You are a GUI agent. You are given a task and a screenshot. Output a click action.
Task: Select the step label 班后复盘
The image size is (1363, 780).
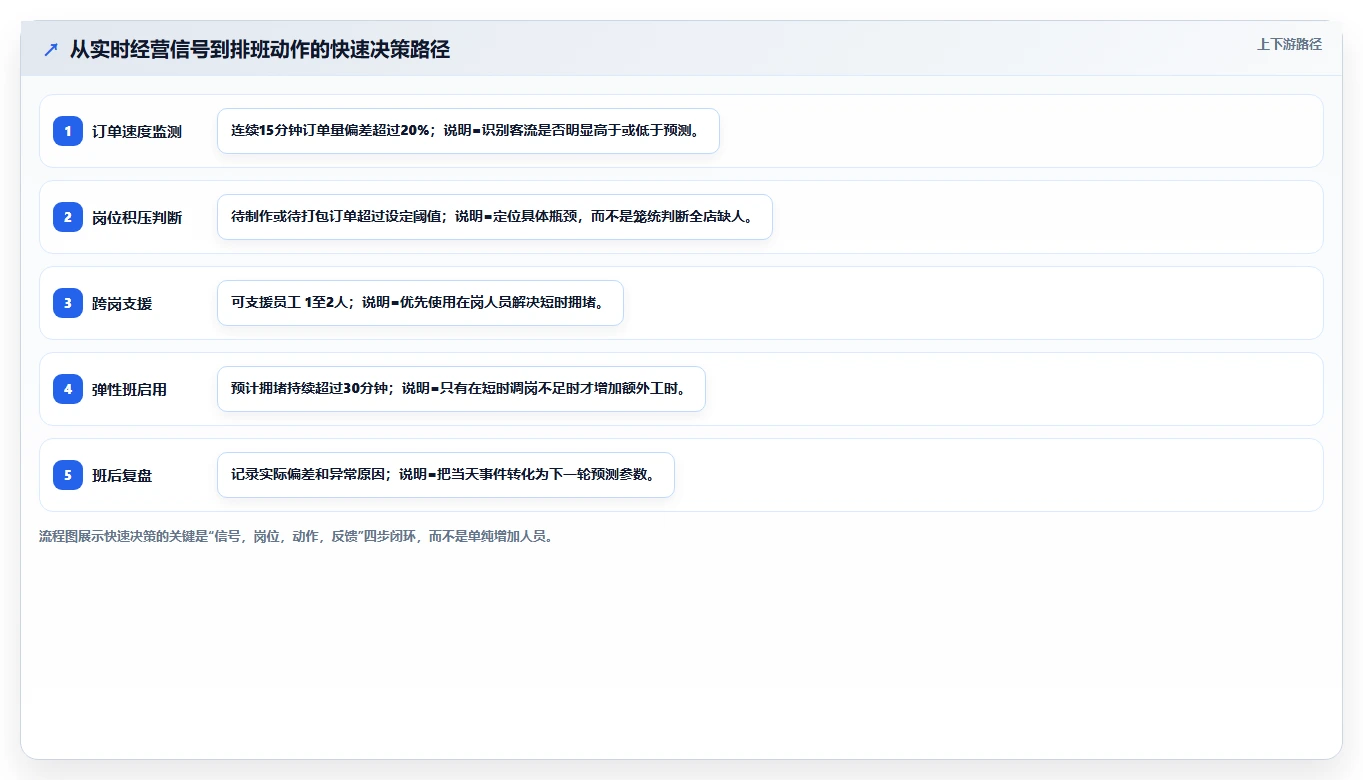tap(122, 475)
